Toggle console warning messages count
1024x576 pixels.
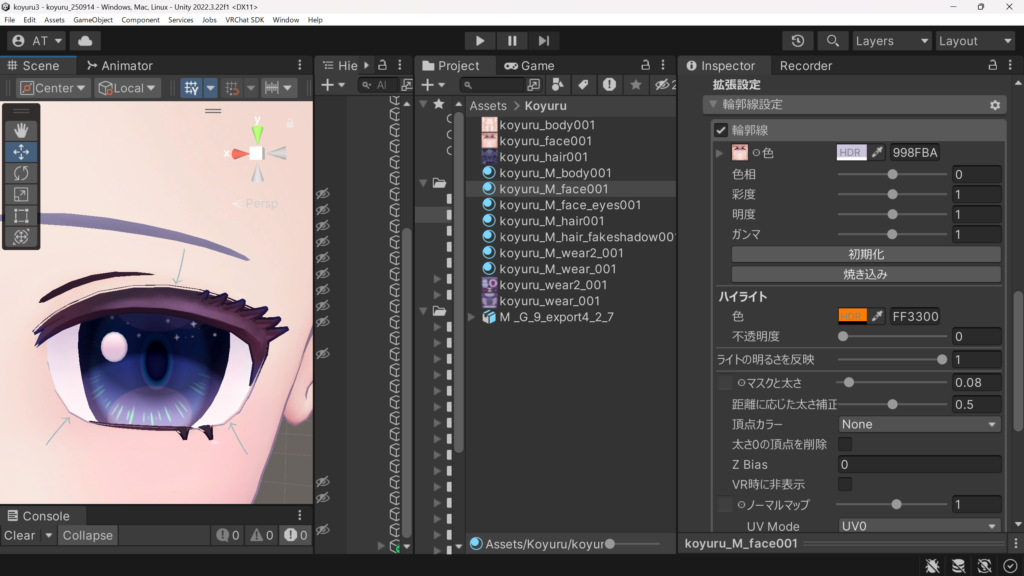pyautogui.click(x=262, y=536)
